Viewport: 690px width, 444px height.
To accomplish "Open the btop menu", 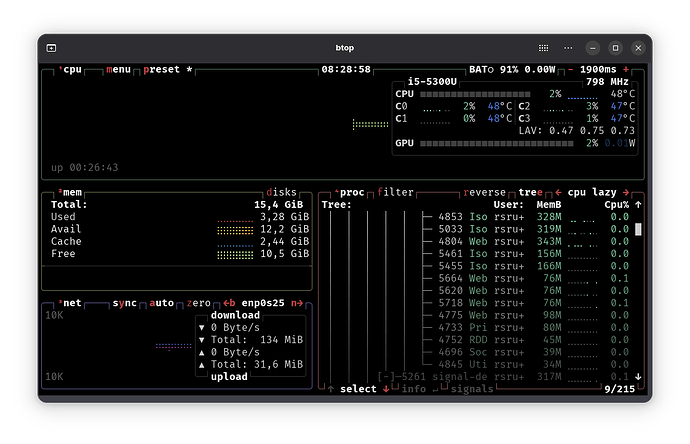I will [119, 70].
